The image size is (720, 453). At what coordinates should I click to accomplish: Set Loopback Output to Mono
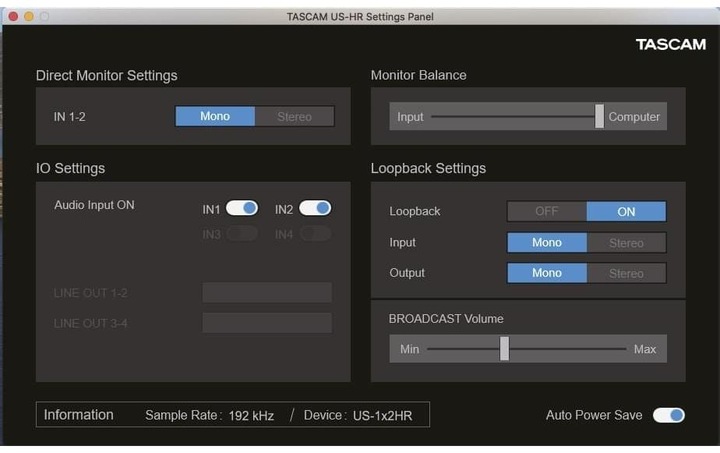tap(547, 273)
